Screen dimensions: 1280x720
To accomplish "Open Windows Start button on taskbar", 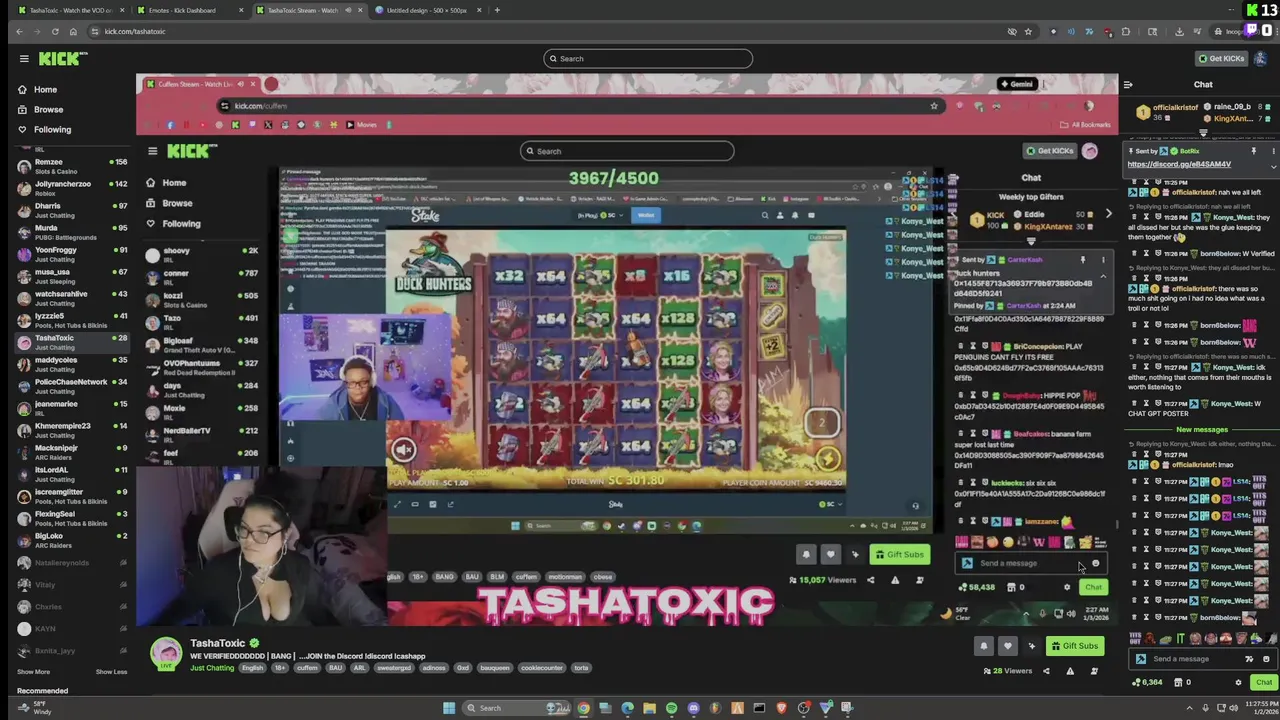I will (450, 708).
